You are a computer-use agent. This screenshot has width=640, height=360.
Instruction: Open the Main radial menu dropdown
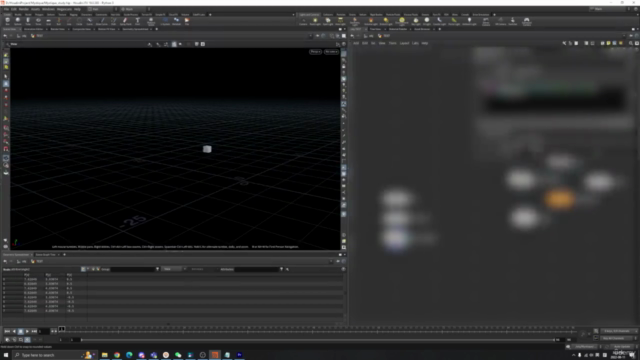(x=134, y=9)
